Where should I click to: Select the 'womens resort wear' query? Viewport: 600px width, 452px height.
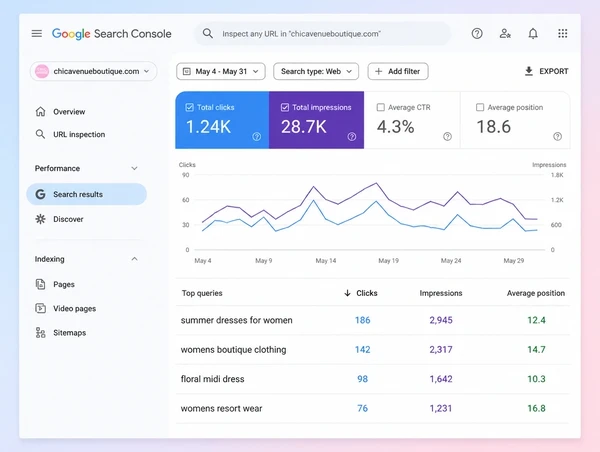[x=222, y=408]
